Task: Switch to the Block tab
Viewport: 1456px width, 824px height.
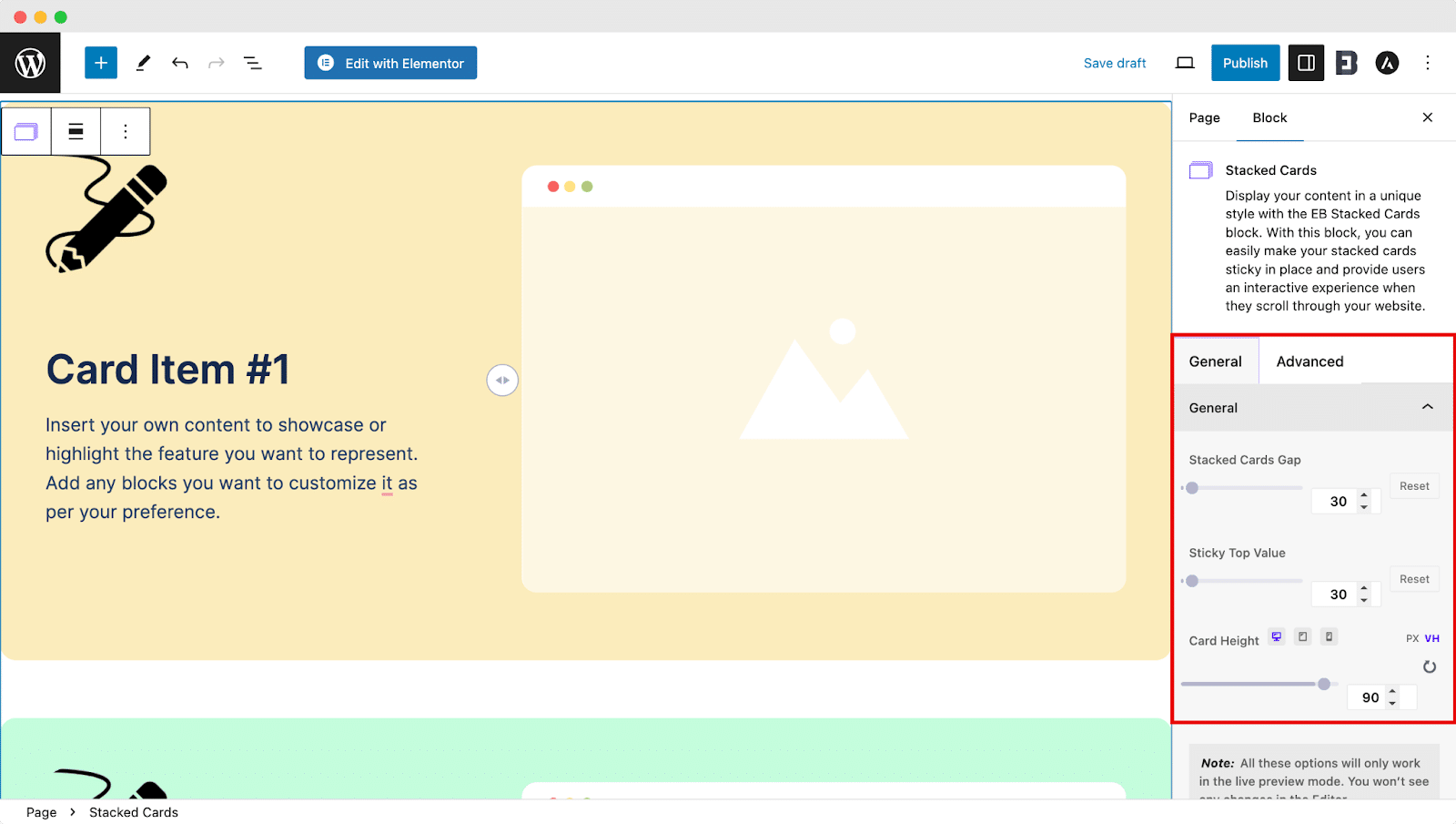Action: click(1269, 117)
